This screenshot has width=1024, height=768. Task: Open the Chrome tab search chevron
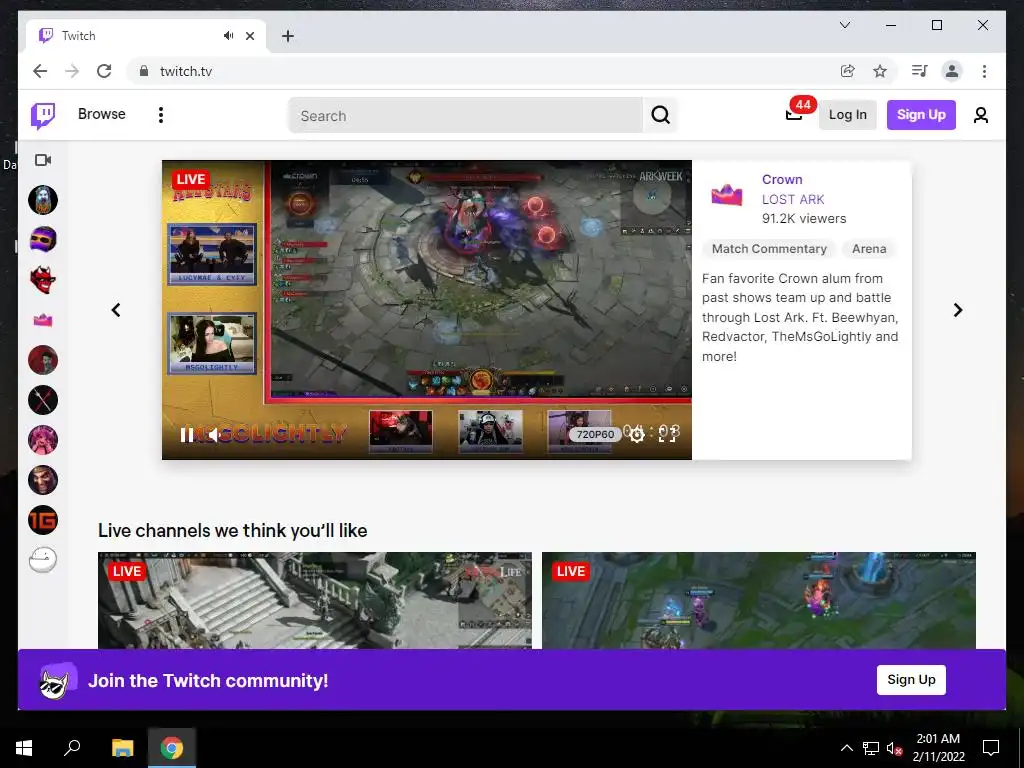click(x=844, y=25)
